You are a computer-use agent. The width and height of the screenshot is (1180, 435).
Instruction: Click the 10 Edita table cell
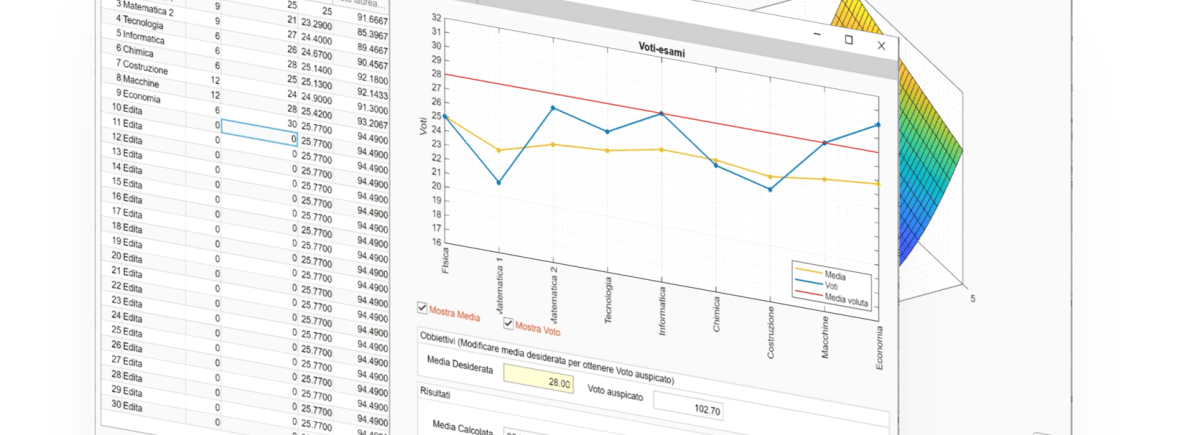[130, 110]
